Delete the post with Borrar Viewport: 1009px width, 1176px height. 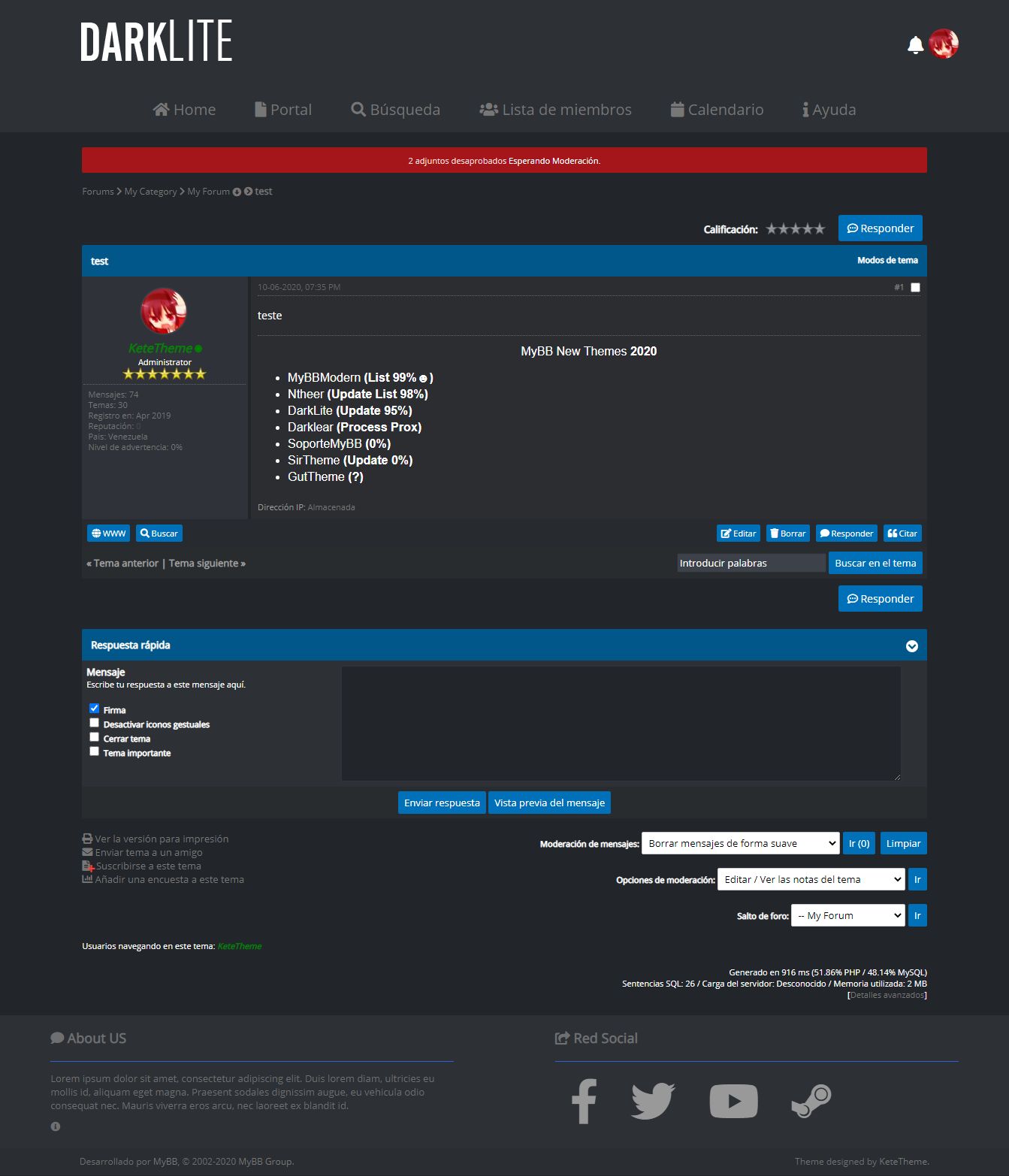788,534
